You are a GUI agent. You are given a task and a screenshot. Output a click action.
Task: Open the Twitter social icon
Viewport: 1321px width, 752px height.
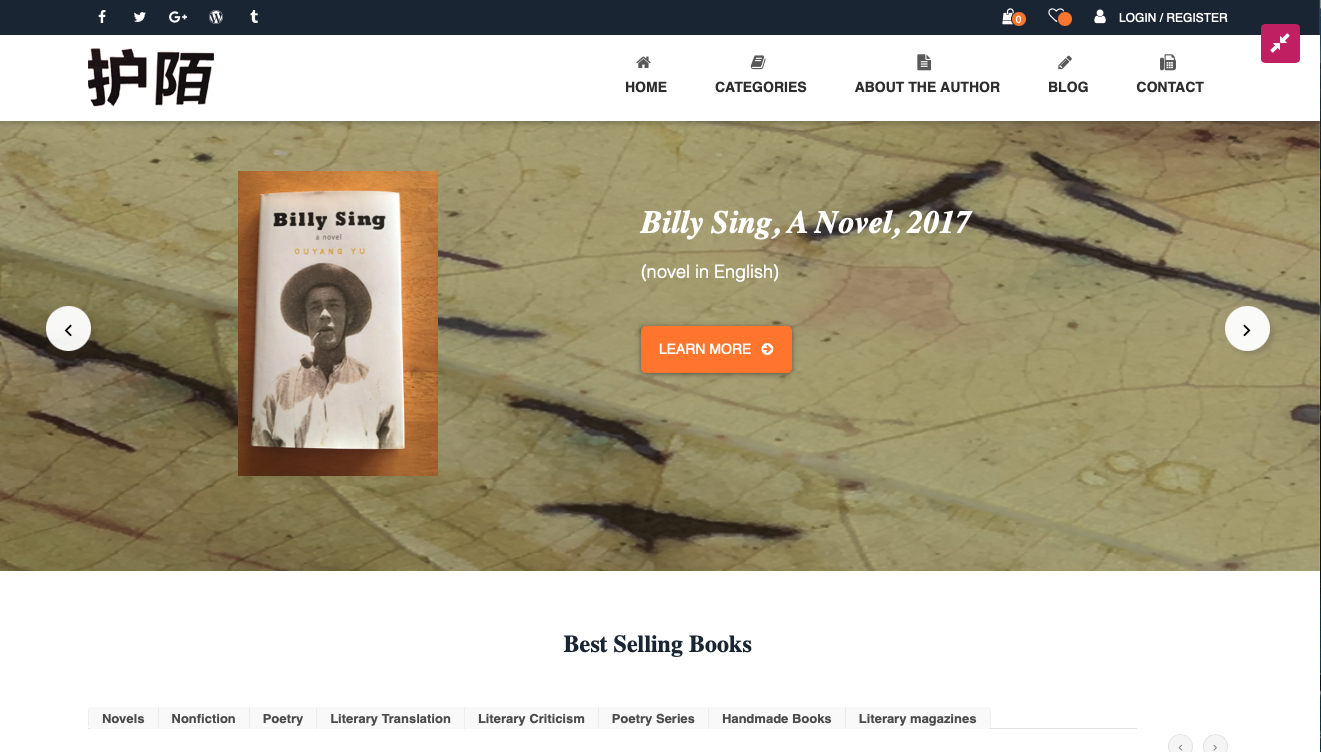point(139,17)
